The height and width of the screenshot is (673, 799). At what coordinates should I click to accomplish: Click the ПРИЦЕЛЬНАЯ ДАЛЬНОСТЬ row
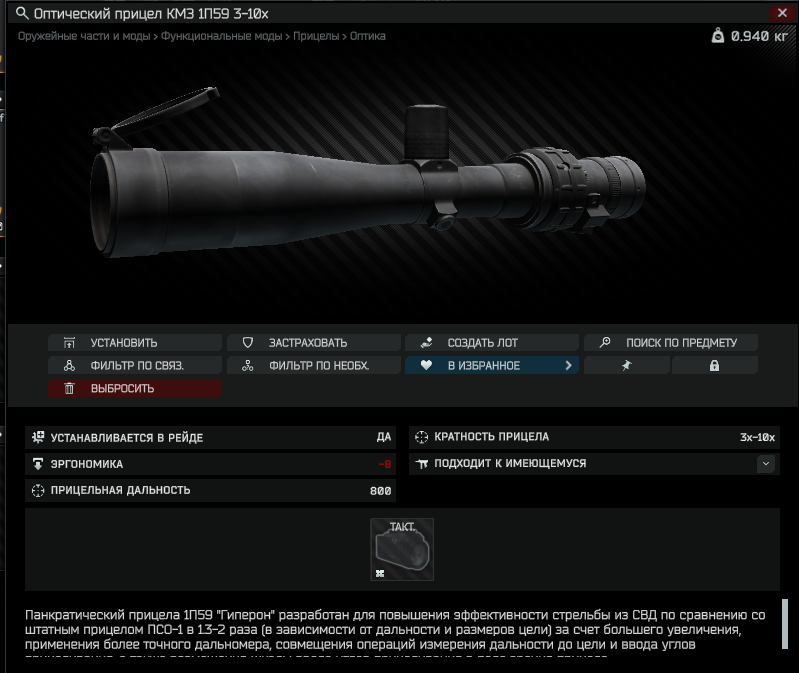click(210, 491)
